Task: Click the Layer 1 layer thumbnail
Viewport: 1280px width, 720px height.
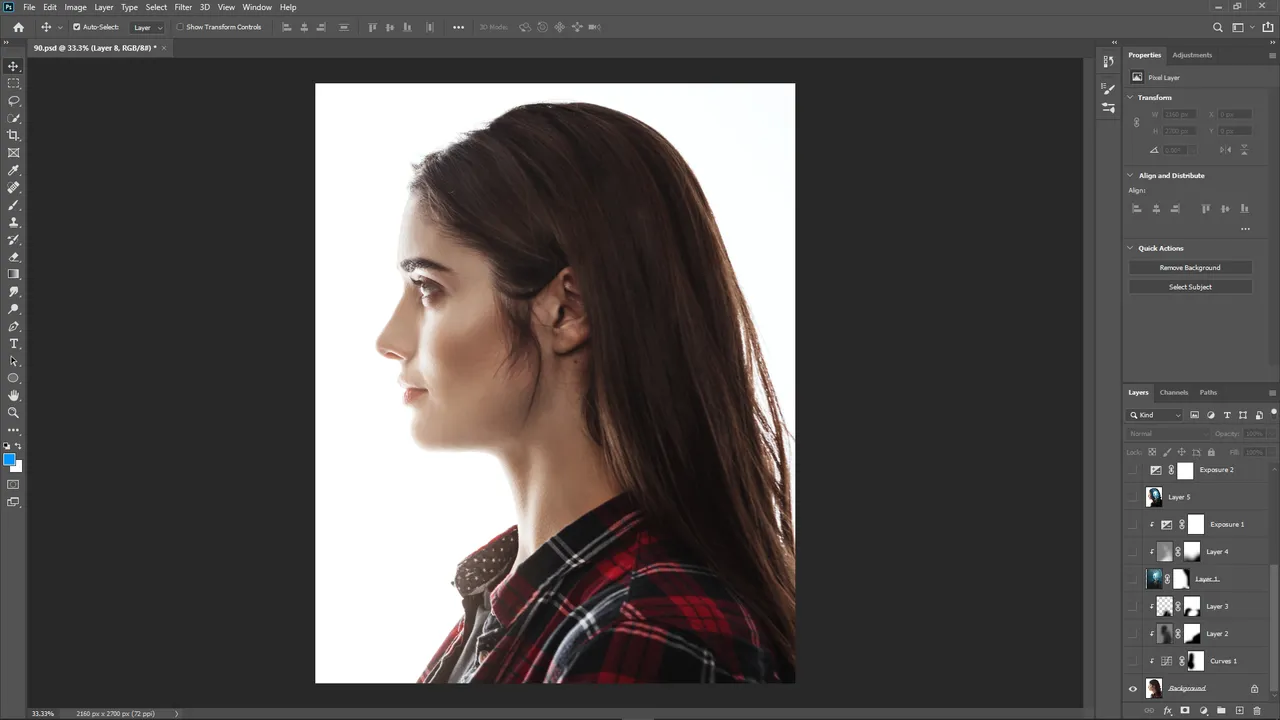Action: (x=1156, y=579)
